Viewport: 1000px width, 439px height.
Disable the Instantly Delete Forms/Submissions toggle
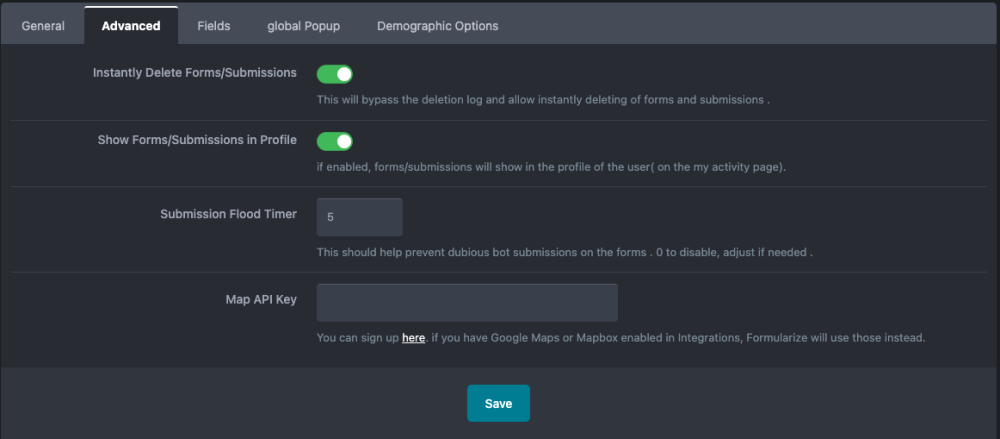pyautogui.click(x=335, y=74)
